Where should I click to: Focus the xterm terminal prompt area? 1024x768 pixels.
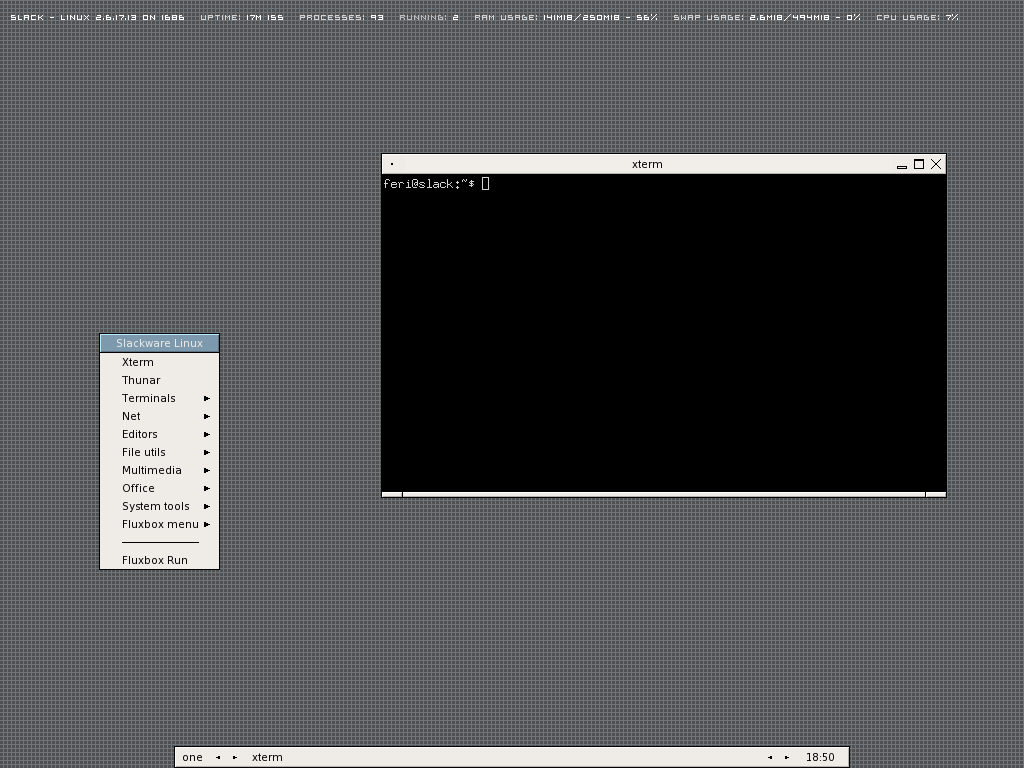click(x=664, y=332)
